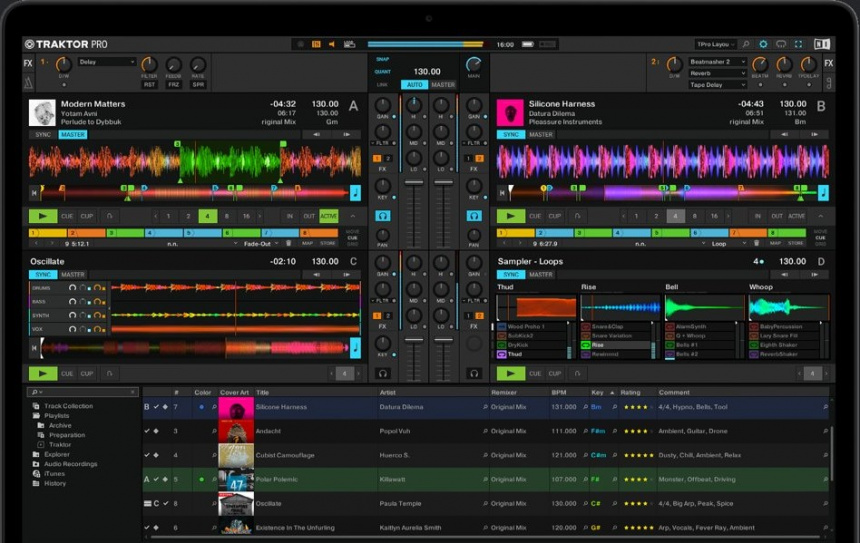Image resolution: width=860 pixels, height=543 pixels.
Task: Open the Reverb effect dropdown in FX2
Action: click(717, 73)
